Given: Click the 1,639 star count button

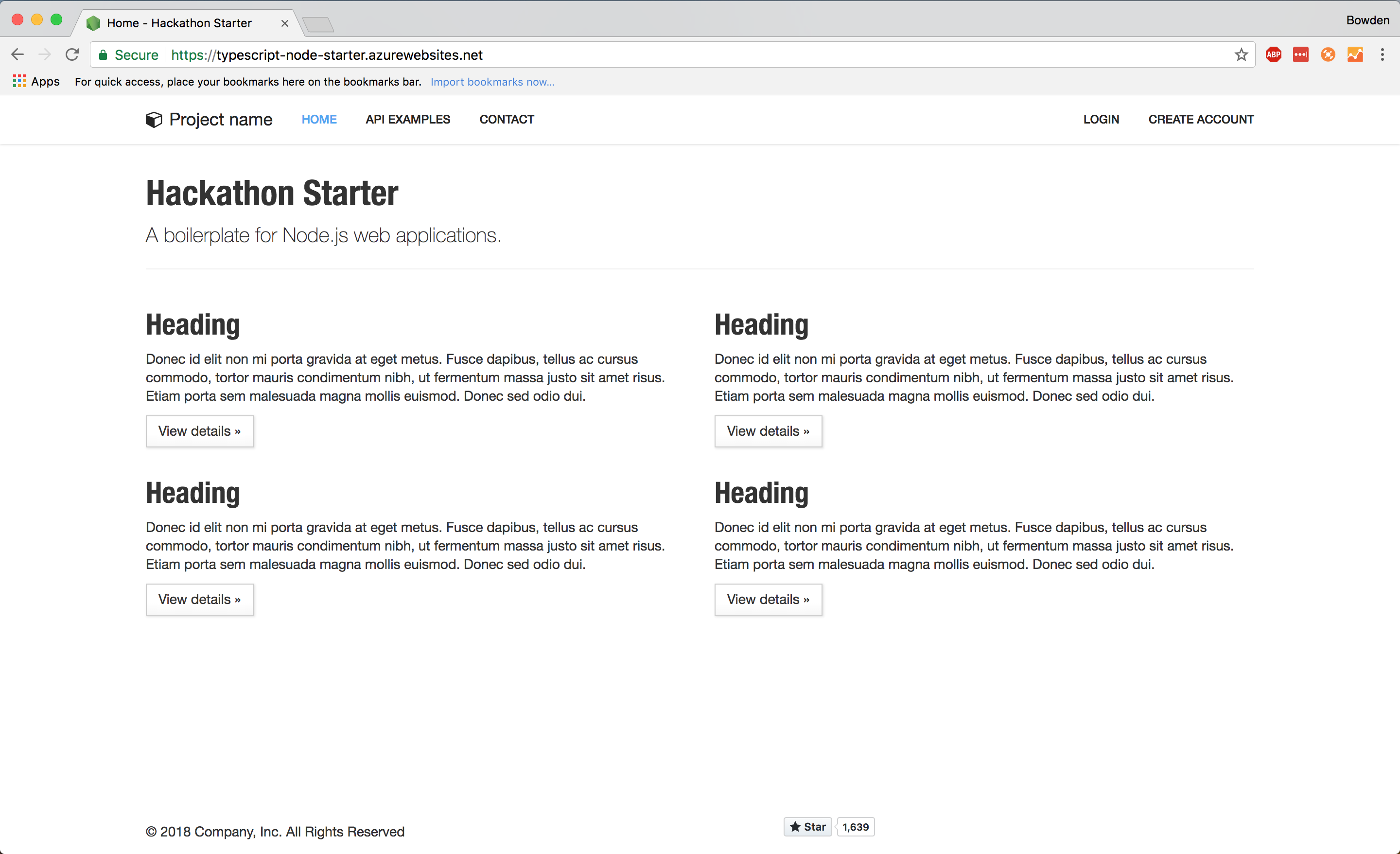Looking at the screenshot, I should tap(854, 827).
